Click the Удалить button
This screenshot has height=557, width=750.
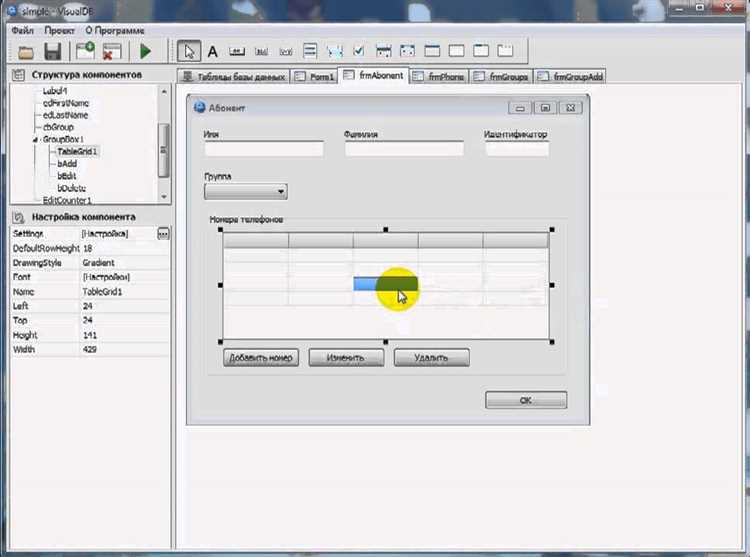tap(431, 358)
